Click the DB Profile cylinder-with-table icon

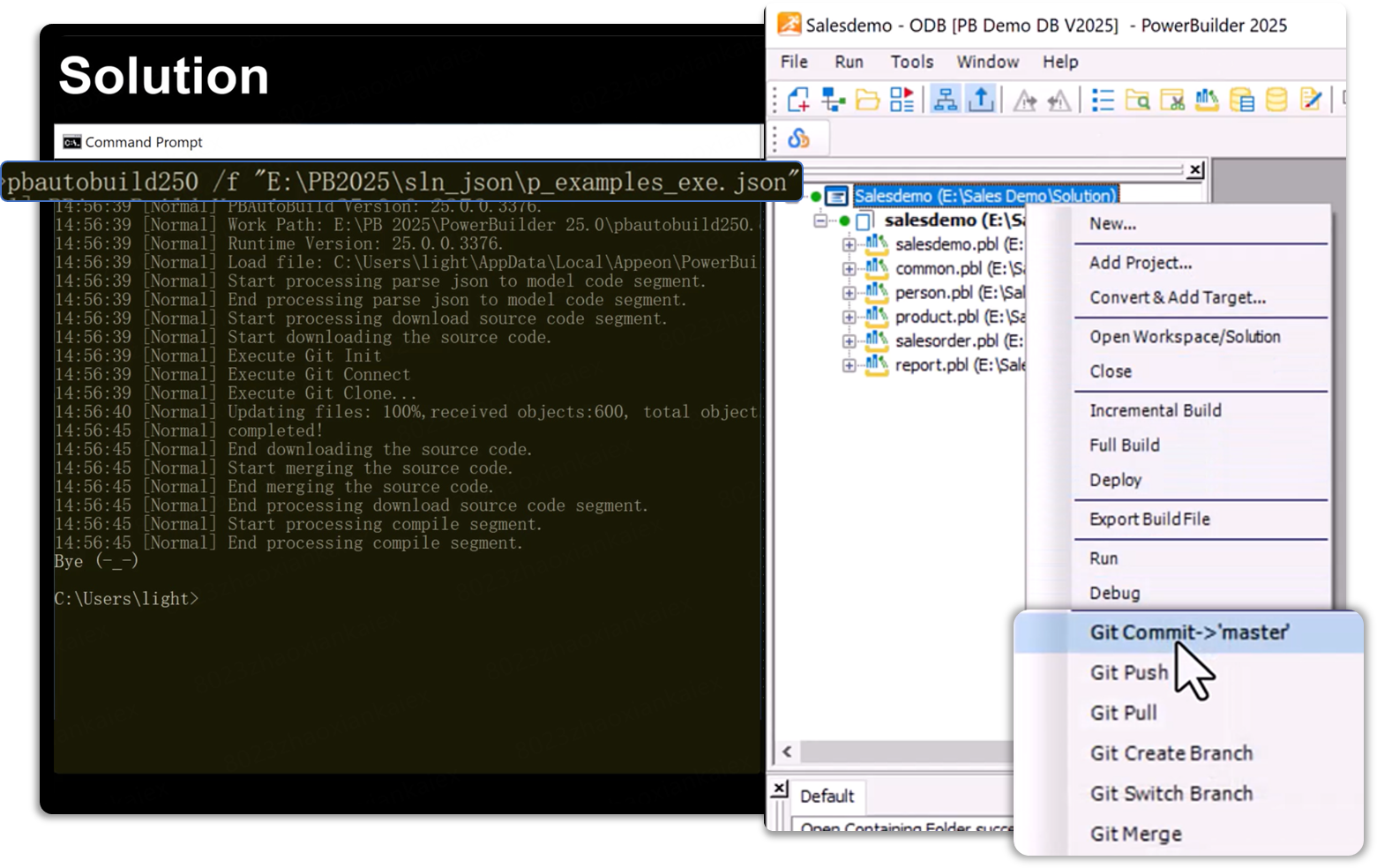[1242, 101]
